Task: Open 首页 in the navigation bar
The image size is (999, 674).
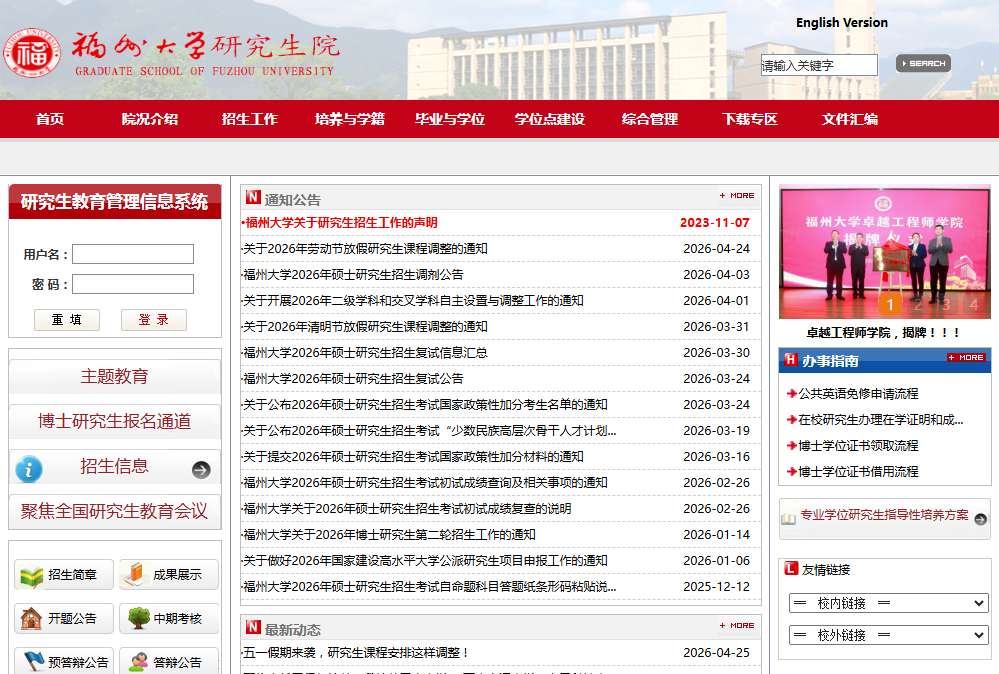Action: pos(50,119)
